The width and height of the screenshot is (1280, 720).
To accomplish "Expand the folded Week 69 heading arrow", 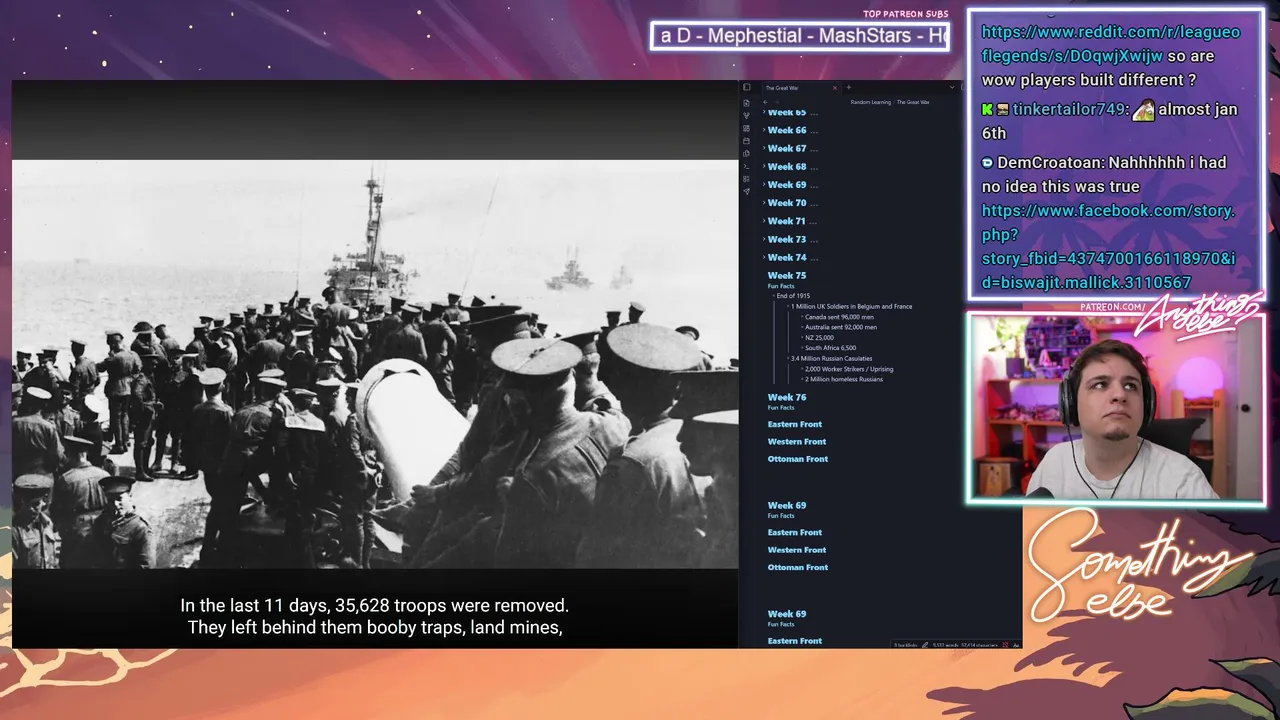I will pyautogui.click(x=765, y=184).
